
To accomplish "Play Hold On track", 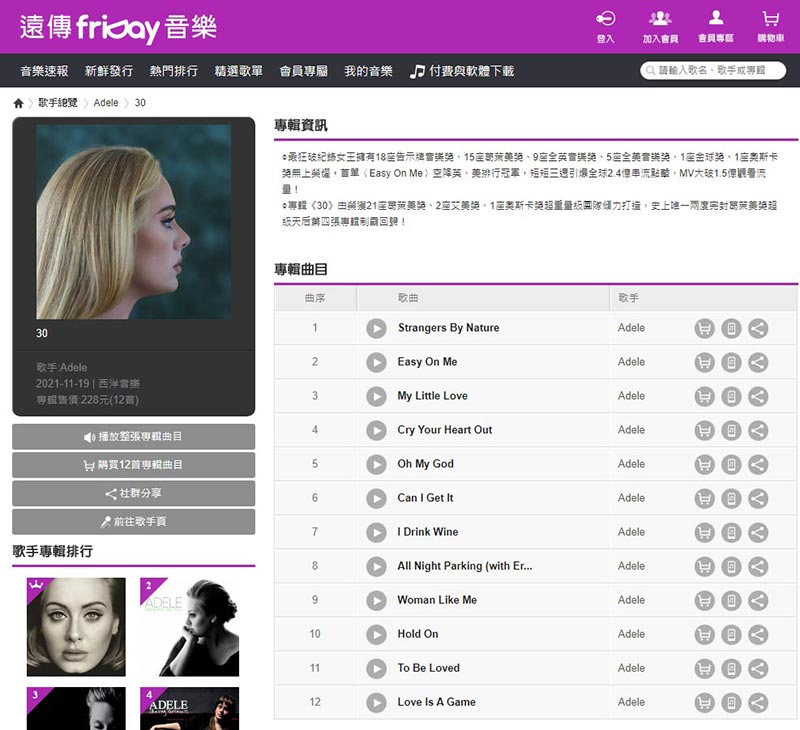I will coord(377,635).
